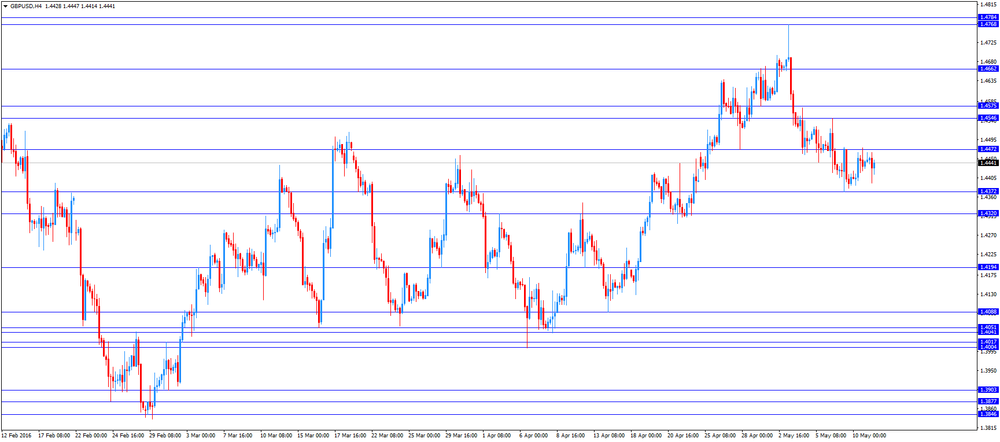Click the small triangle before GBPUSD,H4

tap(5, 6)
